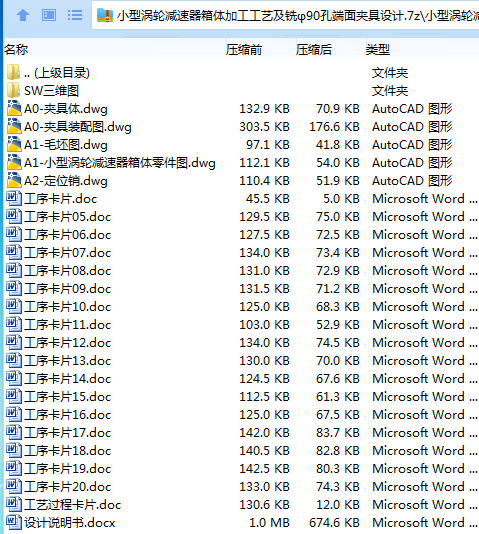Select the A2-定位销.dwg file icon
The height and width of the screenshot is (534, 479).
point(14,180)
